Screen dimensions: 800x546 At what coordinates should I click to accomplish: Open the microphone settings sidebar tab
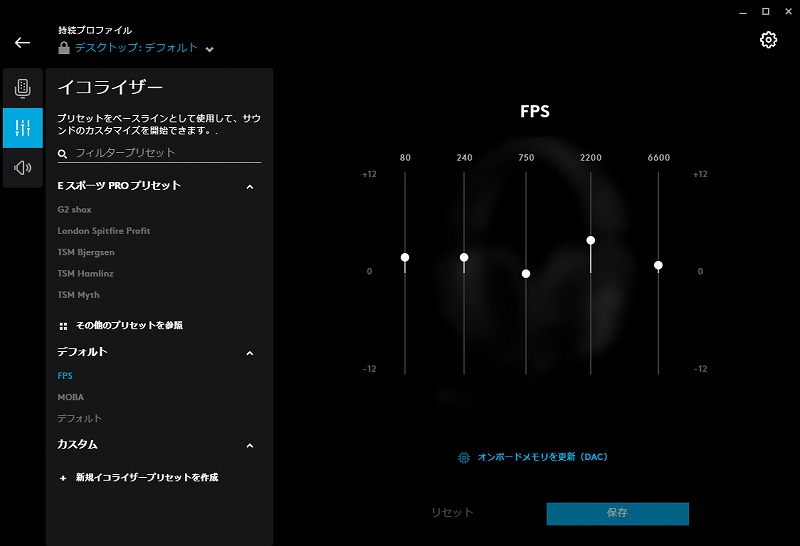(x=22, y=88)
